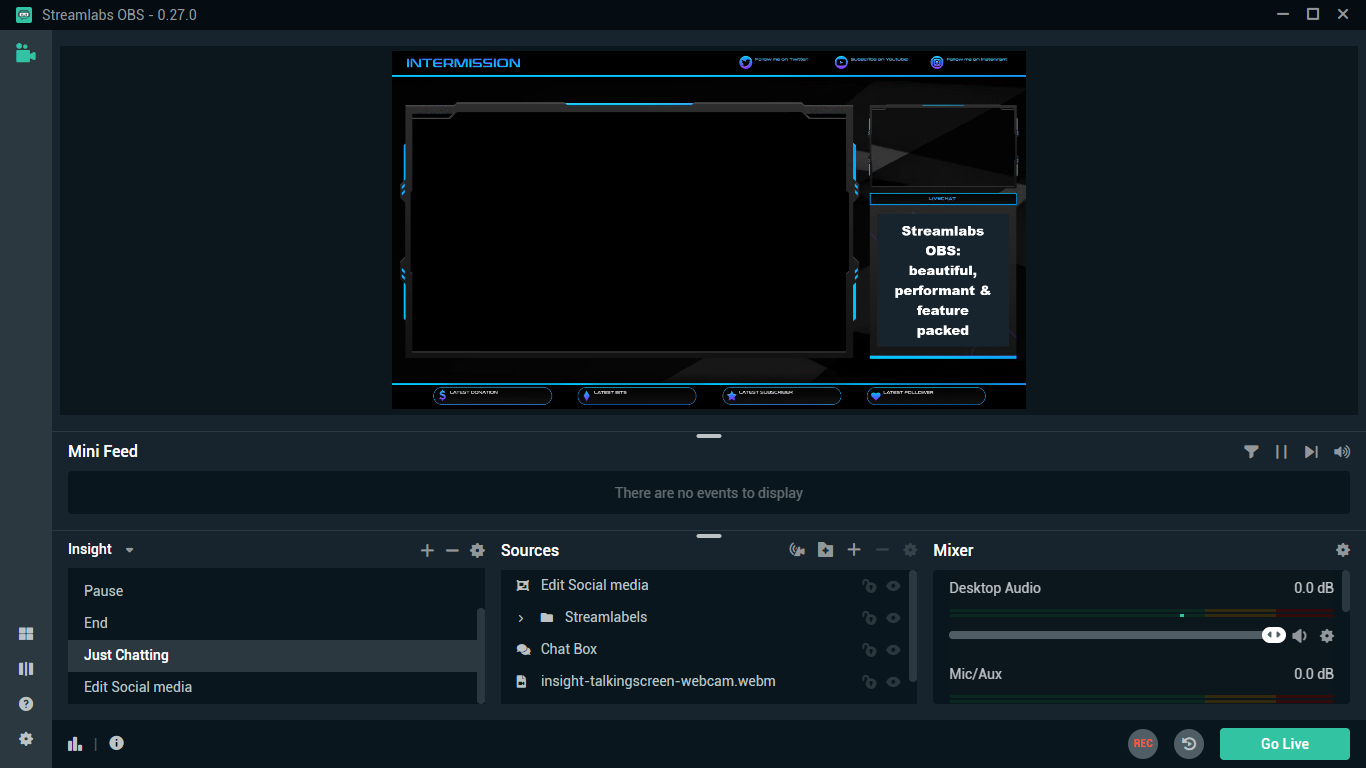Screen dimensions: 1366x768
Task: Hide the Chat Box source
Action: point(894,650)
